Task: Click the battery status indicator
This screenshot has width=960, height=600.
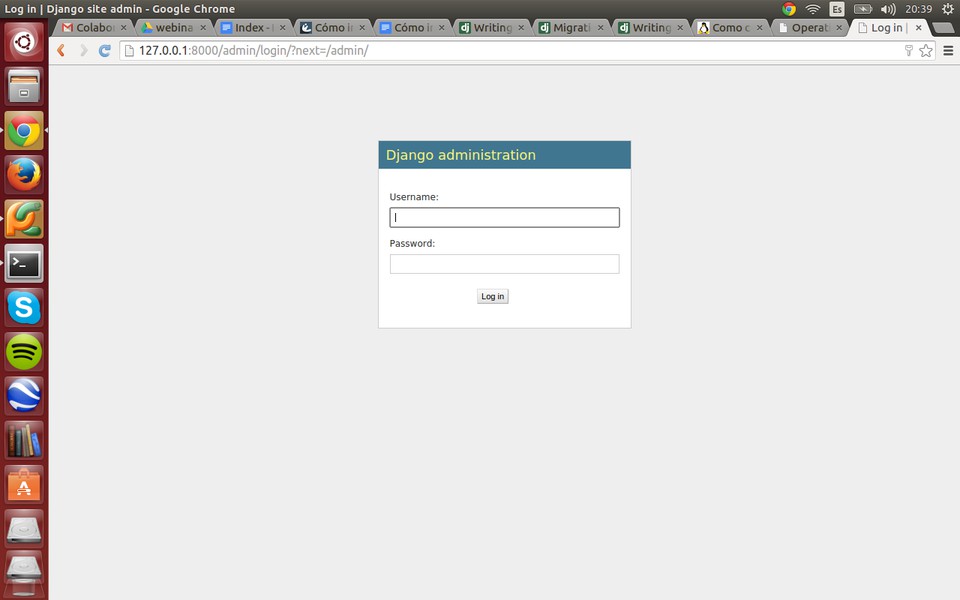Action: click(x=862, y=9)
